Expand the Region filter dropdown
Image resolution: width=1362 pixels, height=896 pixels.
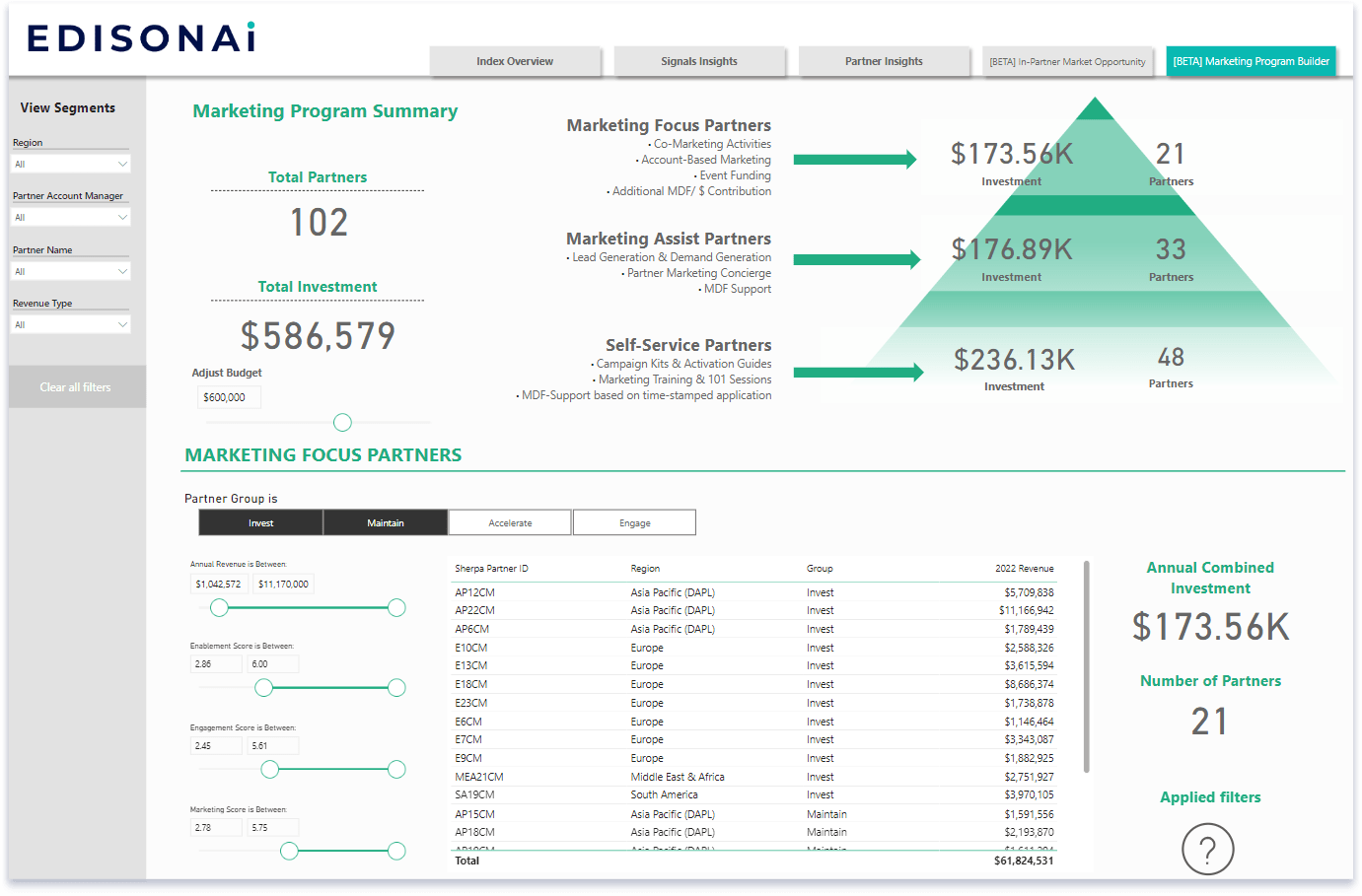tap(71, 164)
